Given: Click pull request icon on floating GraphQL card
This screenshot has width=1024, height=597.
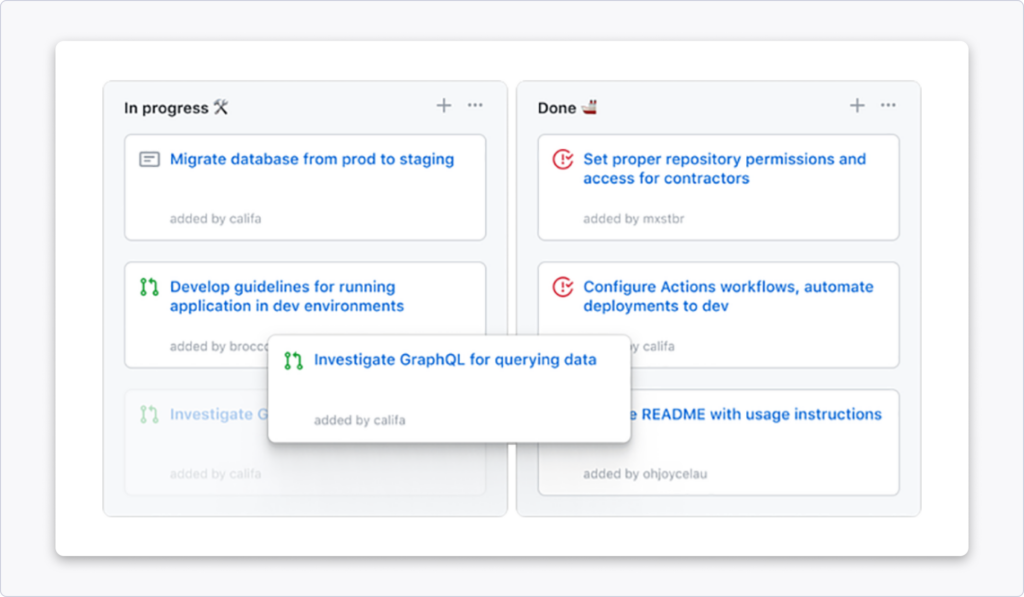Looking at the screenshot, I should pyautogui.click(x=293, y=361).
